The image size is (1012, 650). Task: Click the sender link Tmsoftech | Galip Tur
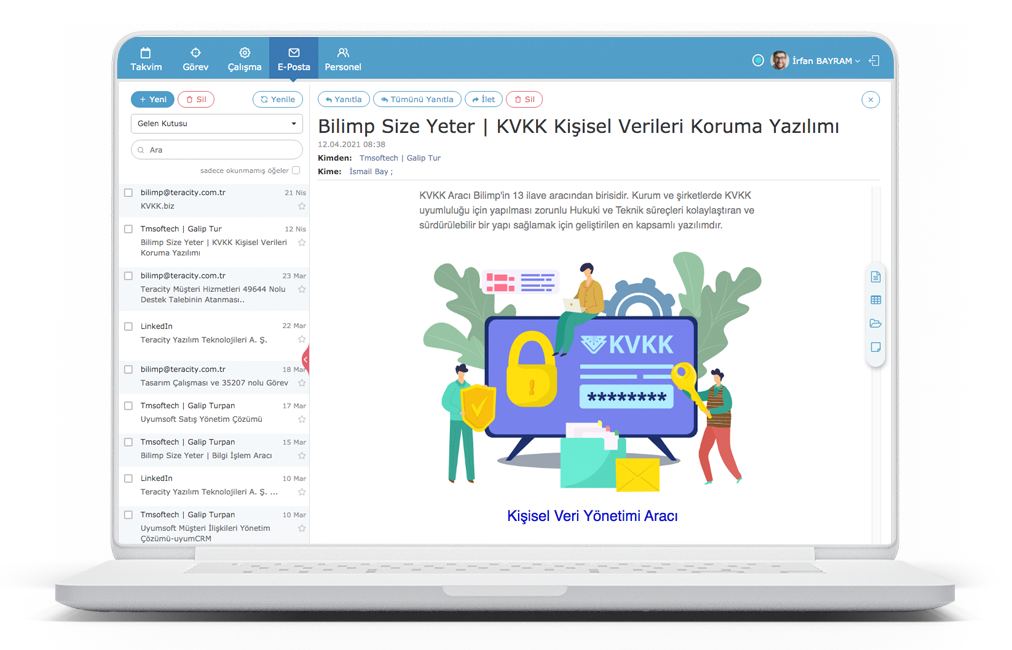[x=400, y=158]
